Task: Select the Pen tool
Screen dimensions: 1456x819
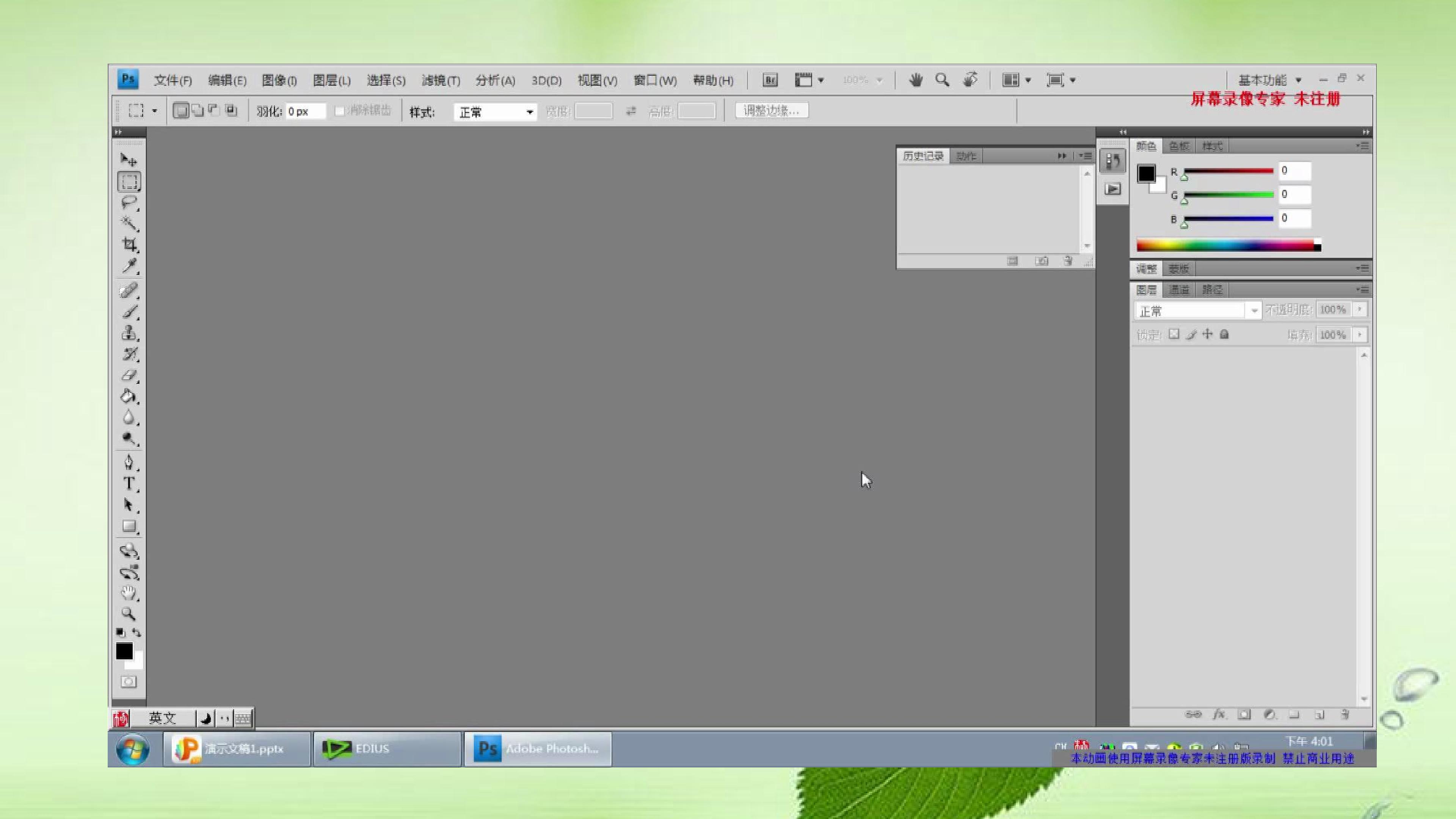Action: (x=129, y=462)
